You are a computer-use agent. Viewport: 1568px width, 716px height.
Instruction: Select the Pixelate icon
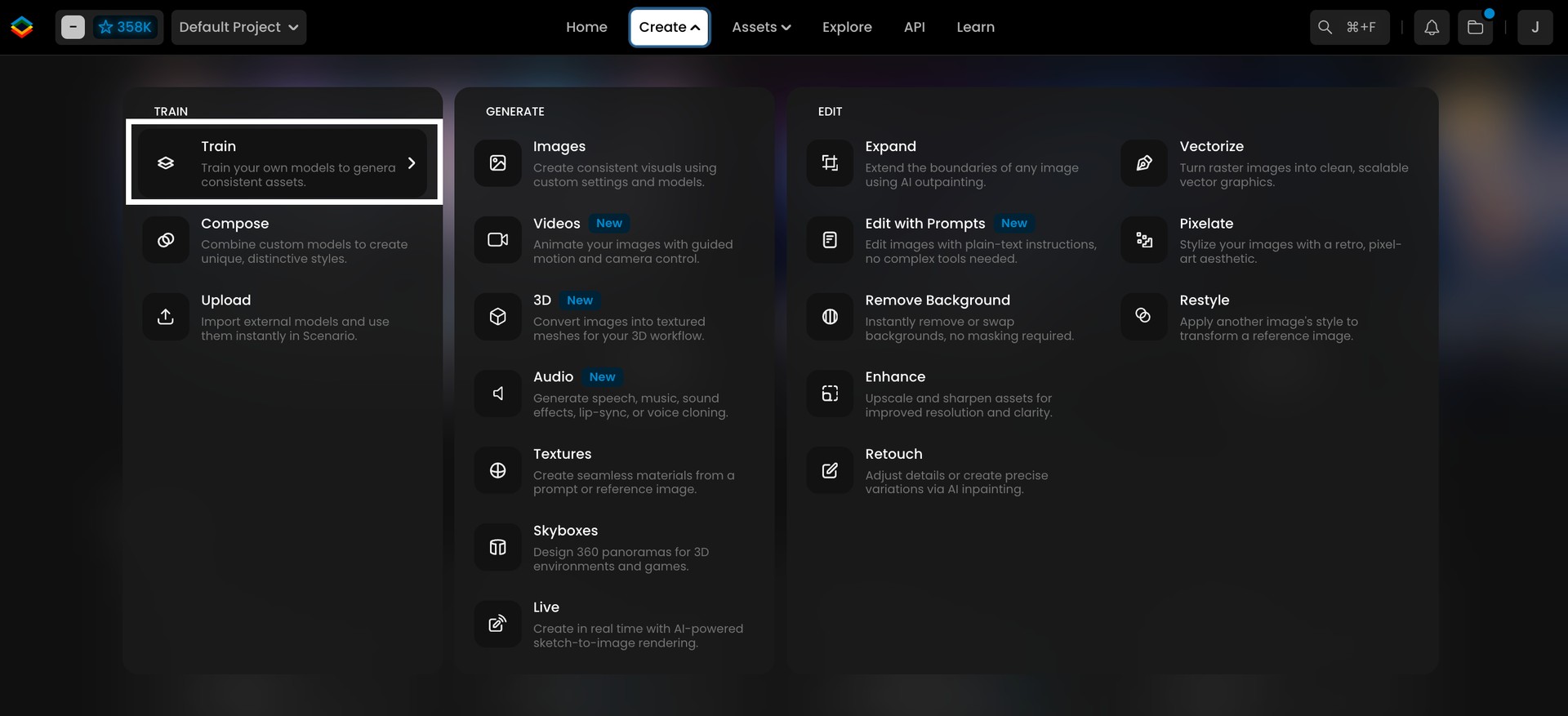[x=1143, y=240]
